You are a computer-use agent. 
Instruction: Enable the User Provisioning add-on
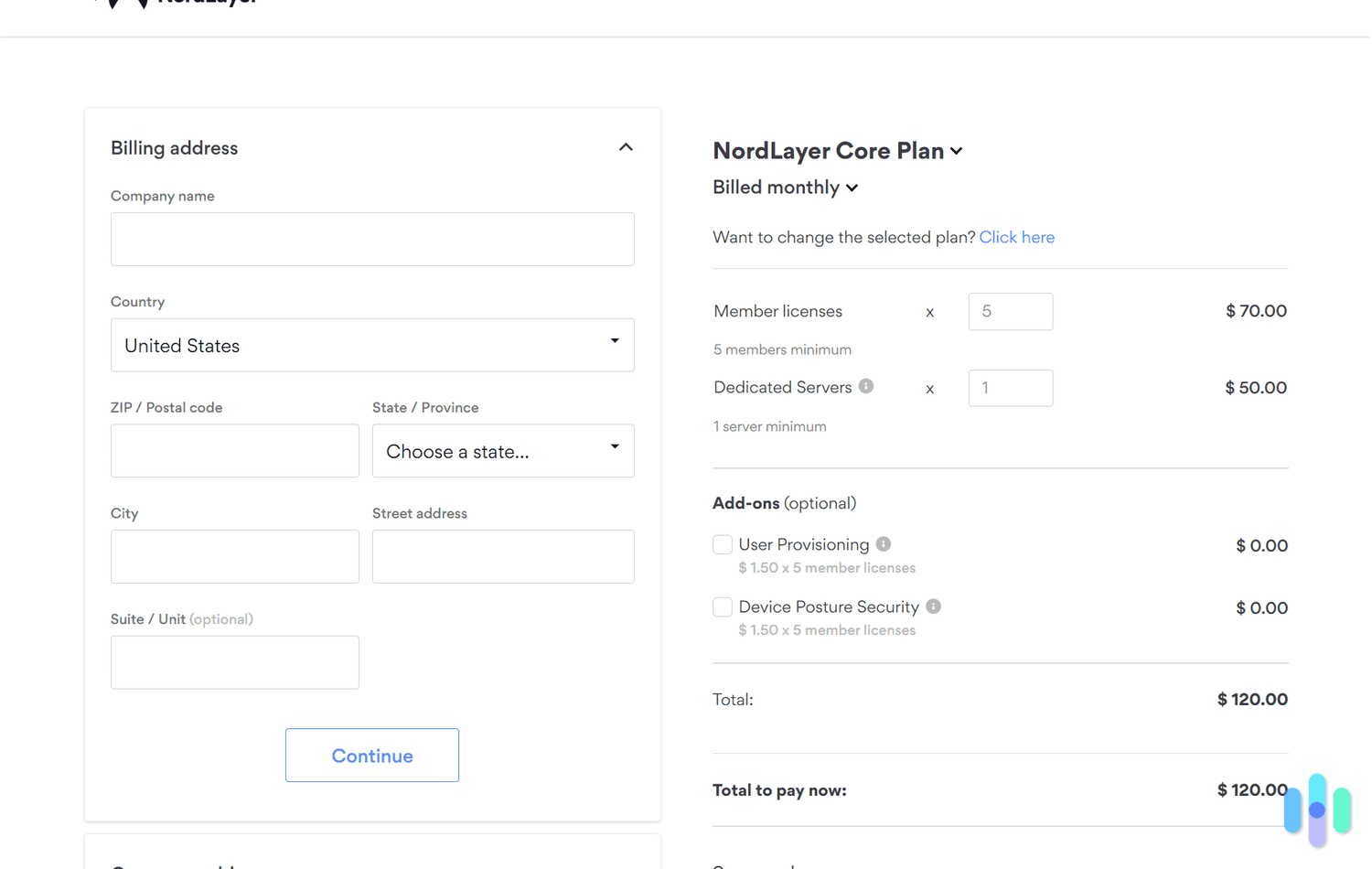(x=722, y=543)
